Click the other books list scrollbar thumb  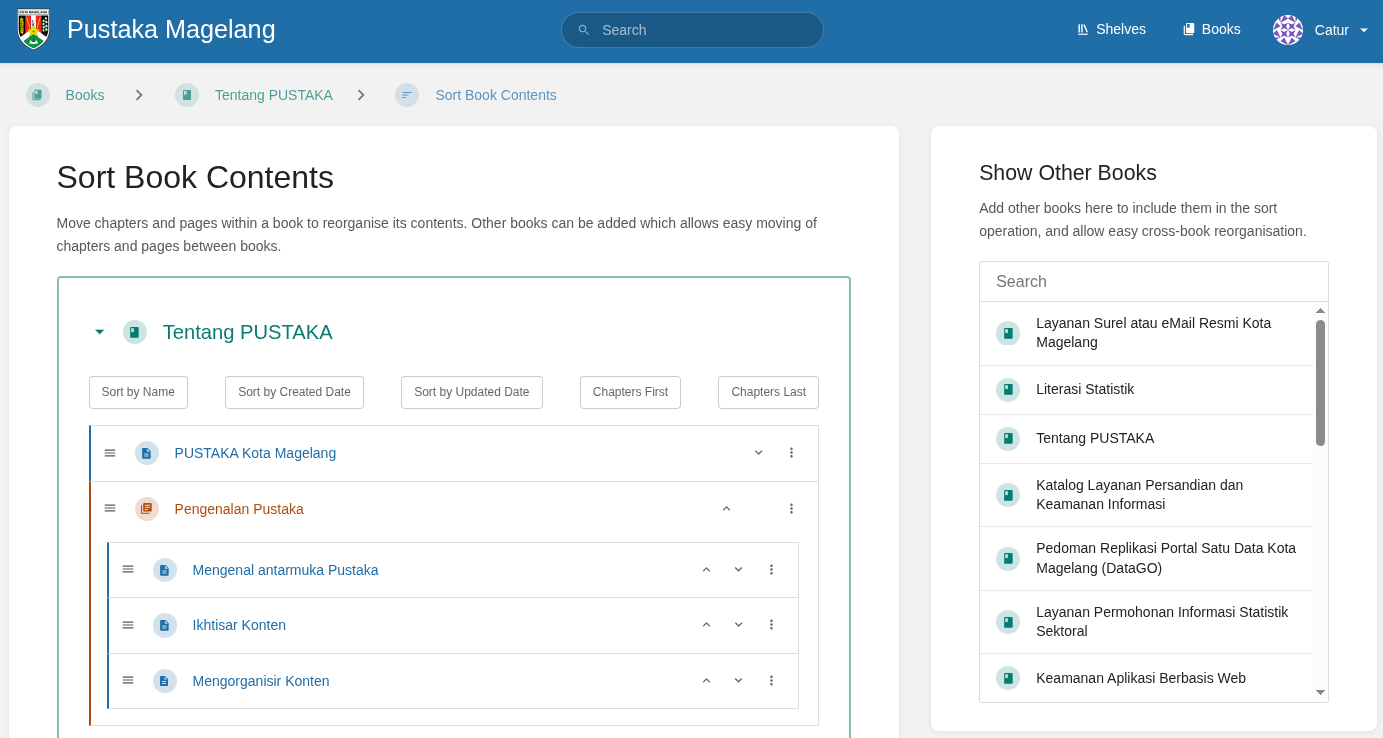pyautogui.click(x=1320, y=382)
